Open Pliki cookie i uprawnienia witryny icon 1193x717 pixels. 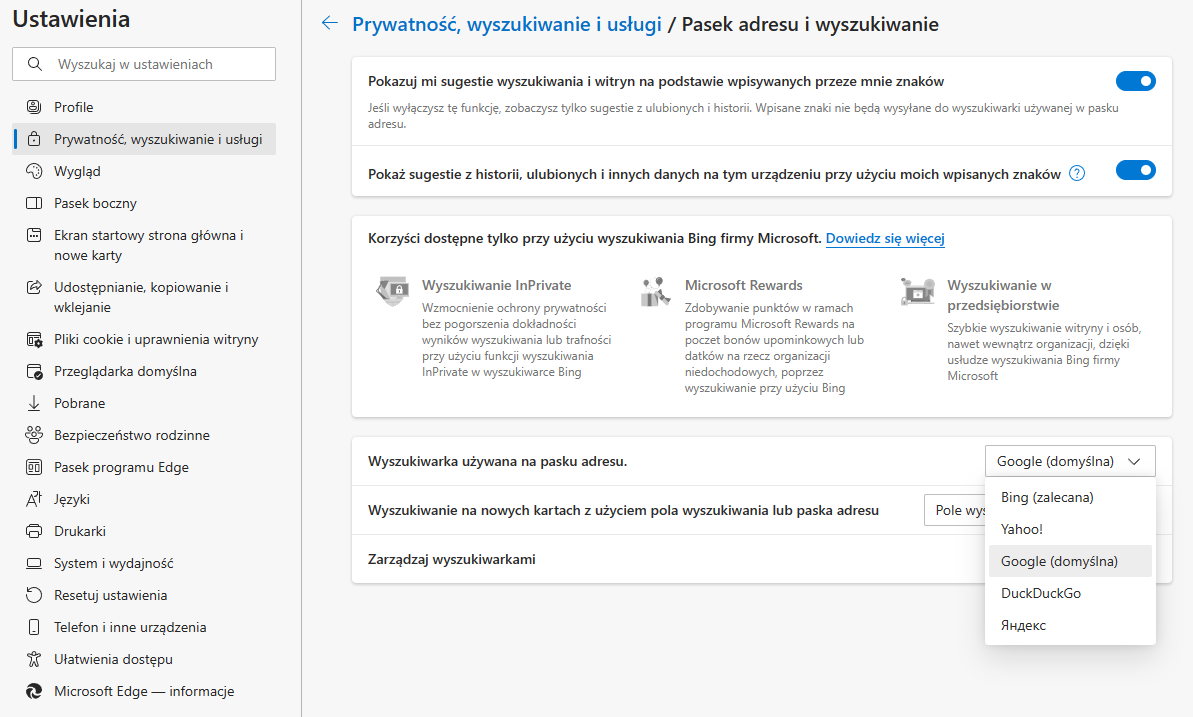(x=35, y=339)
